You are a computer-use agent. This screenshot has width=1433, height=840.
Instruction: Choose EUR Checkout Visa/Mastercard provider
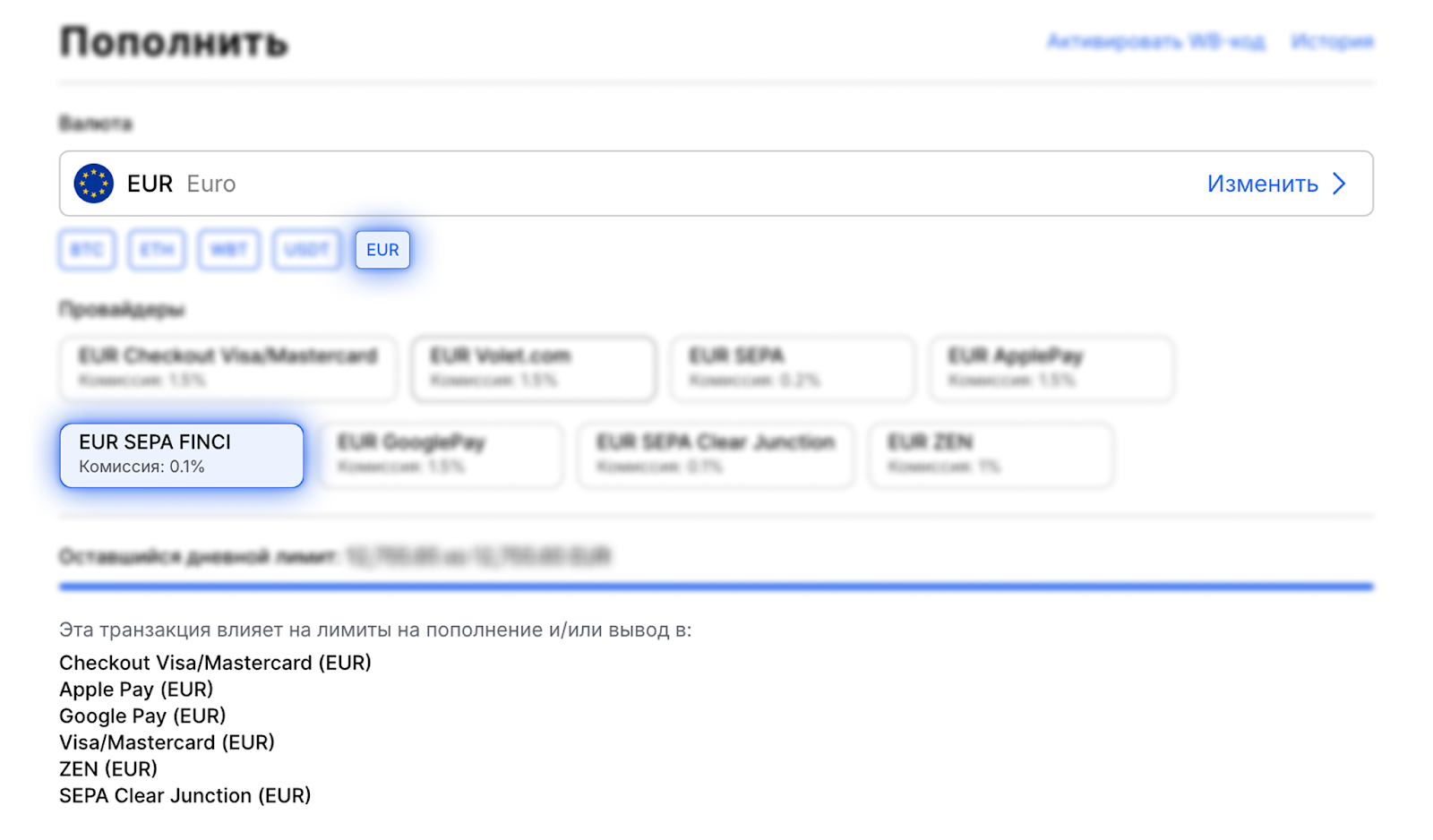227,367
